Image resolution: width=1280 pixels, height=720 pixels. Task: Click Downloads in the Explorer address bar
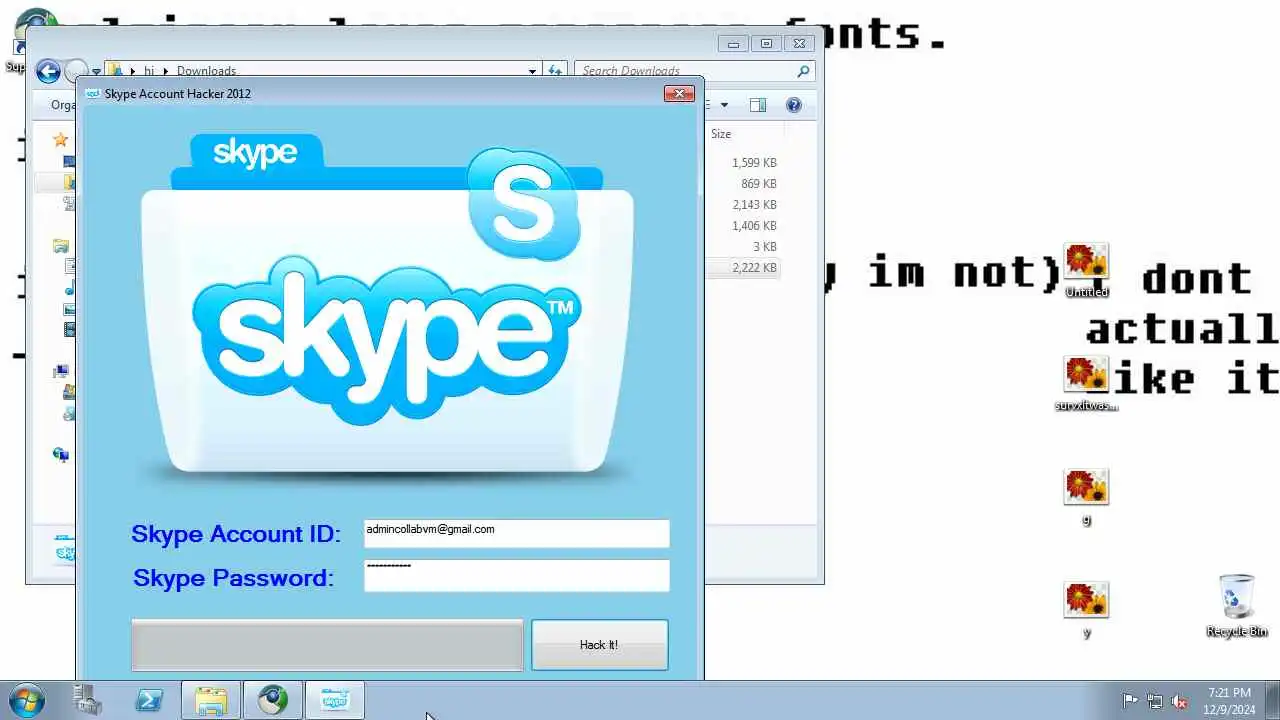[206, 71]
